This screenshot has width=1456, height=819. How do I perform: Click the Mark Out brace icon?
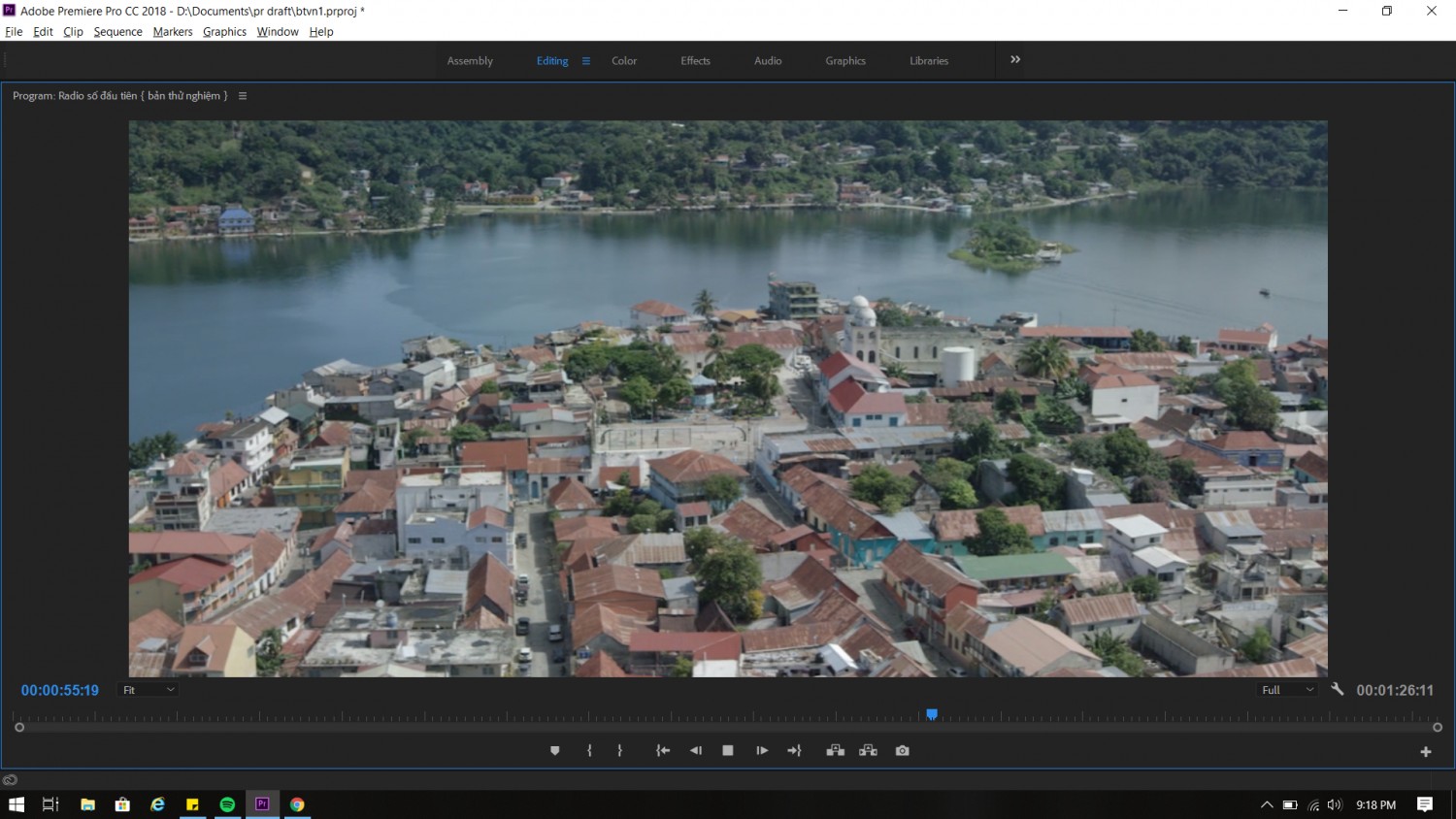point(619,750)
